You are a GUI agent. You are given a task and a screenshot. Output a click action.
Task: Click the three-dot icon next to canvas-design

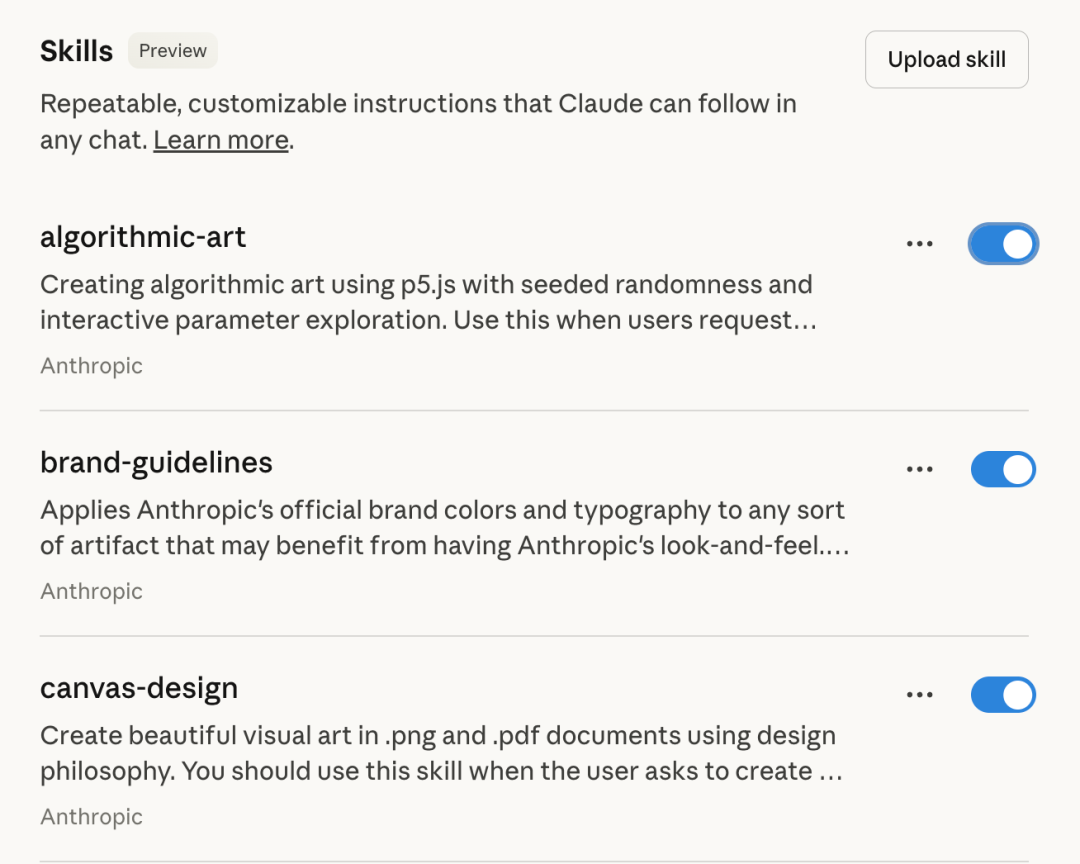pos(919,694)
